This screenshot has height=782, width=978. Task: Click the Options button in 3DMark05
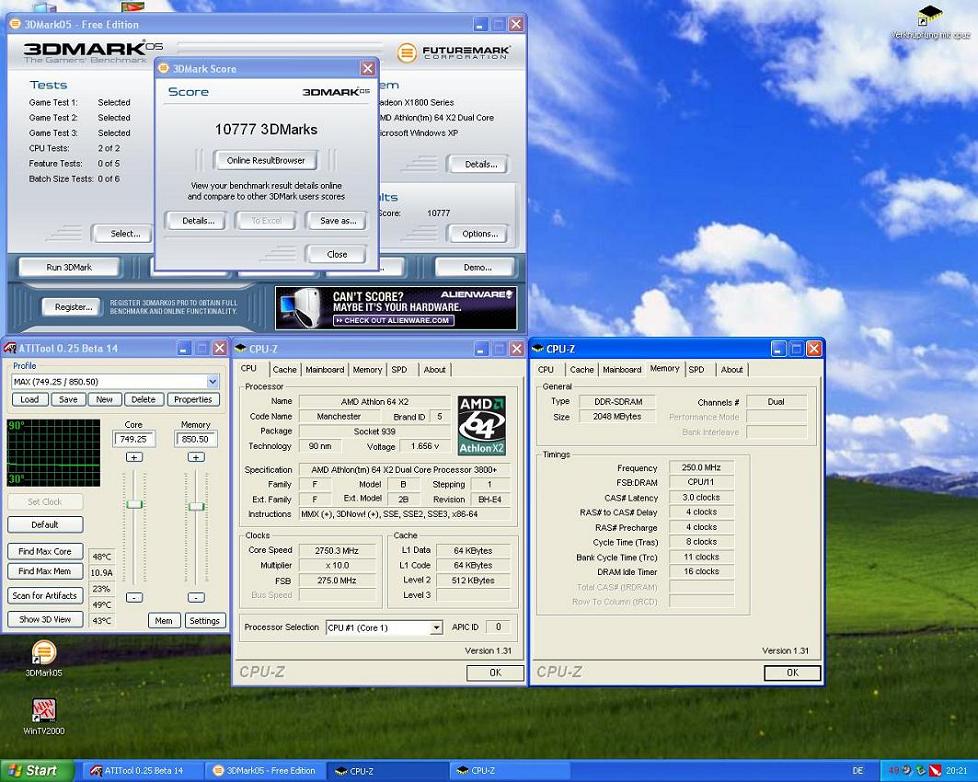(480, 234)
